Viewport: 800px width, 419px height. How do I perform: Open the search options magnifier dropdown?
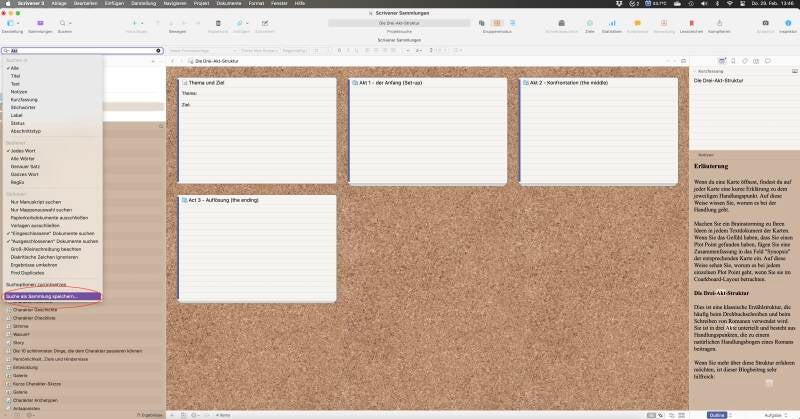point(6,51)
